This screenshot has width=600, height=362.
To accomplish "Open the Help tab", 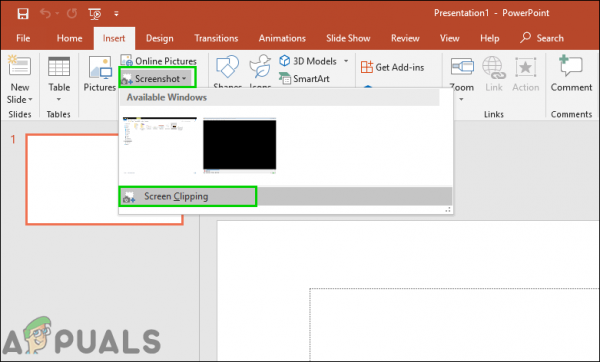I will tap(489, 38).
